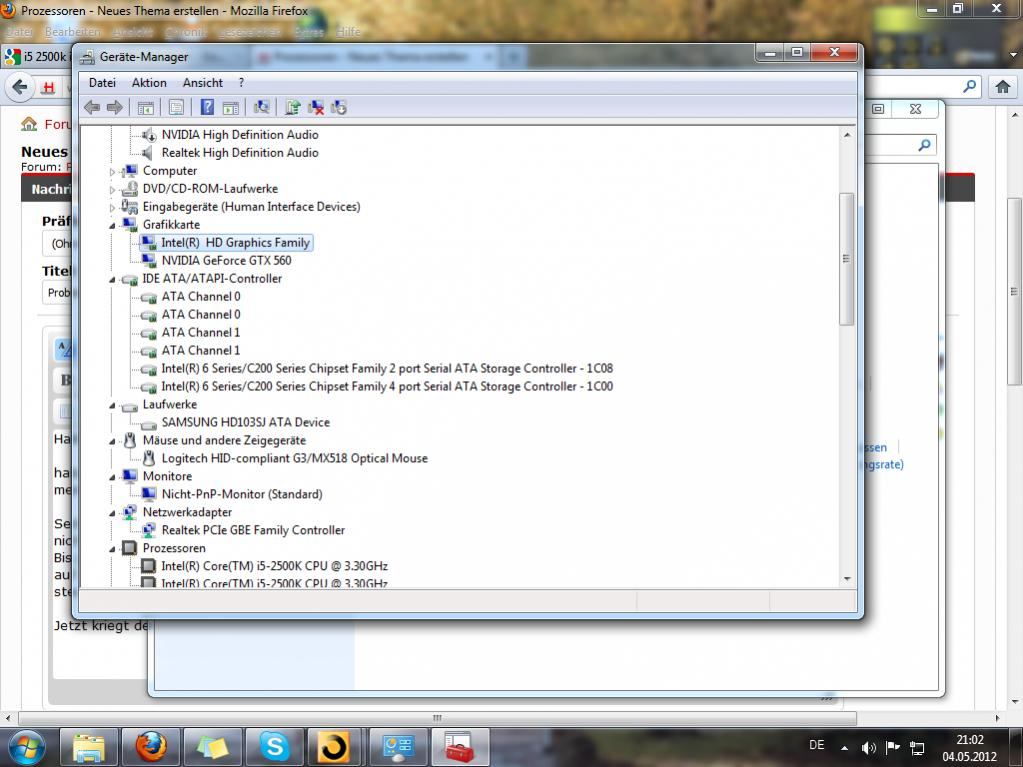The image size is (1023, 767).
Task: Collapse the IDE ATA/ATAPI-Controller node
Action: pos(112,280)
